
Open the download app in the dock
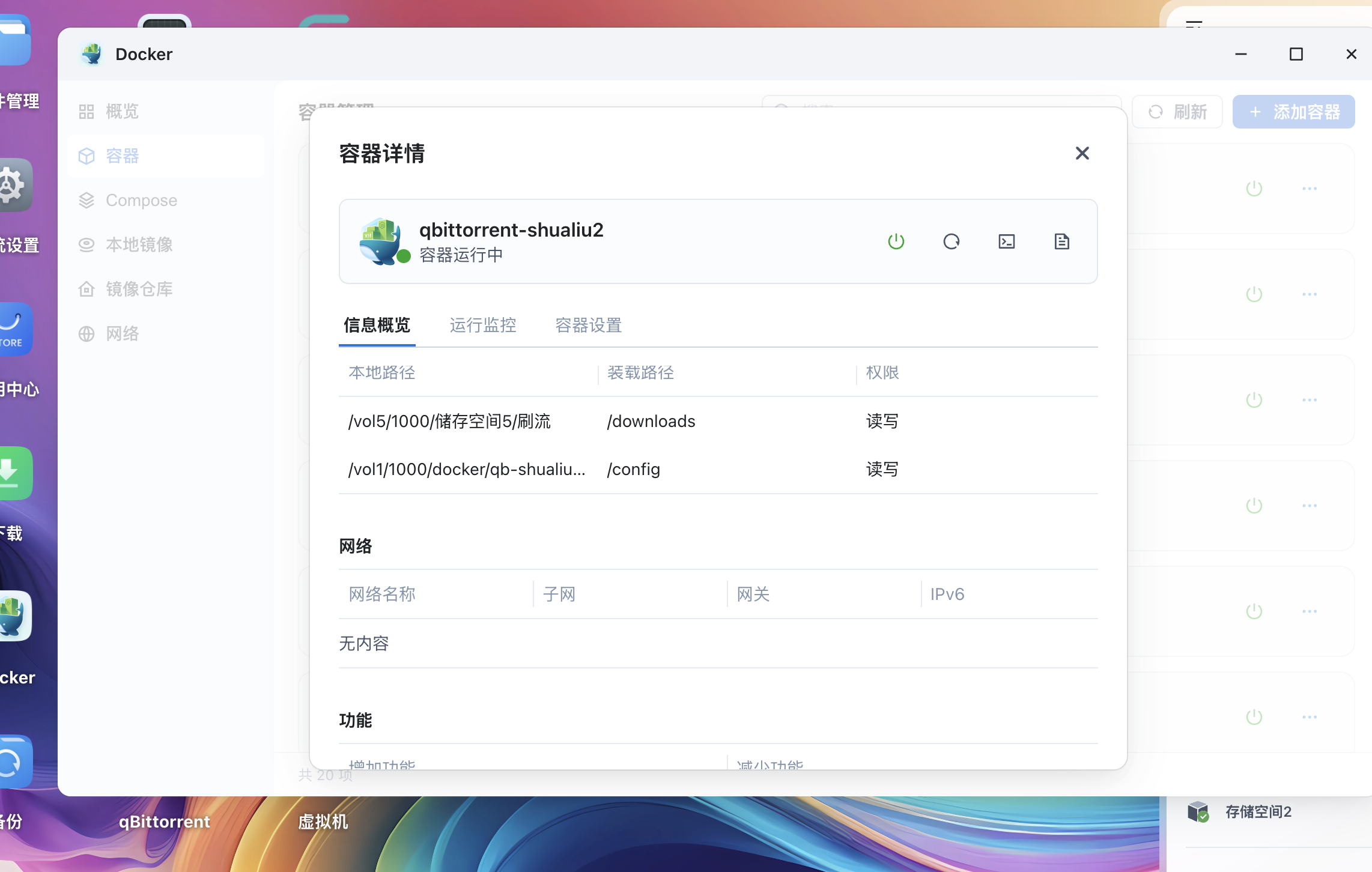point(16,473)
